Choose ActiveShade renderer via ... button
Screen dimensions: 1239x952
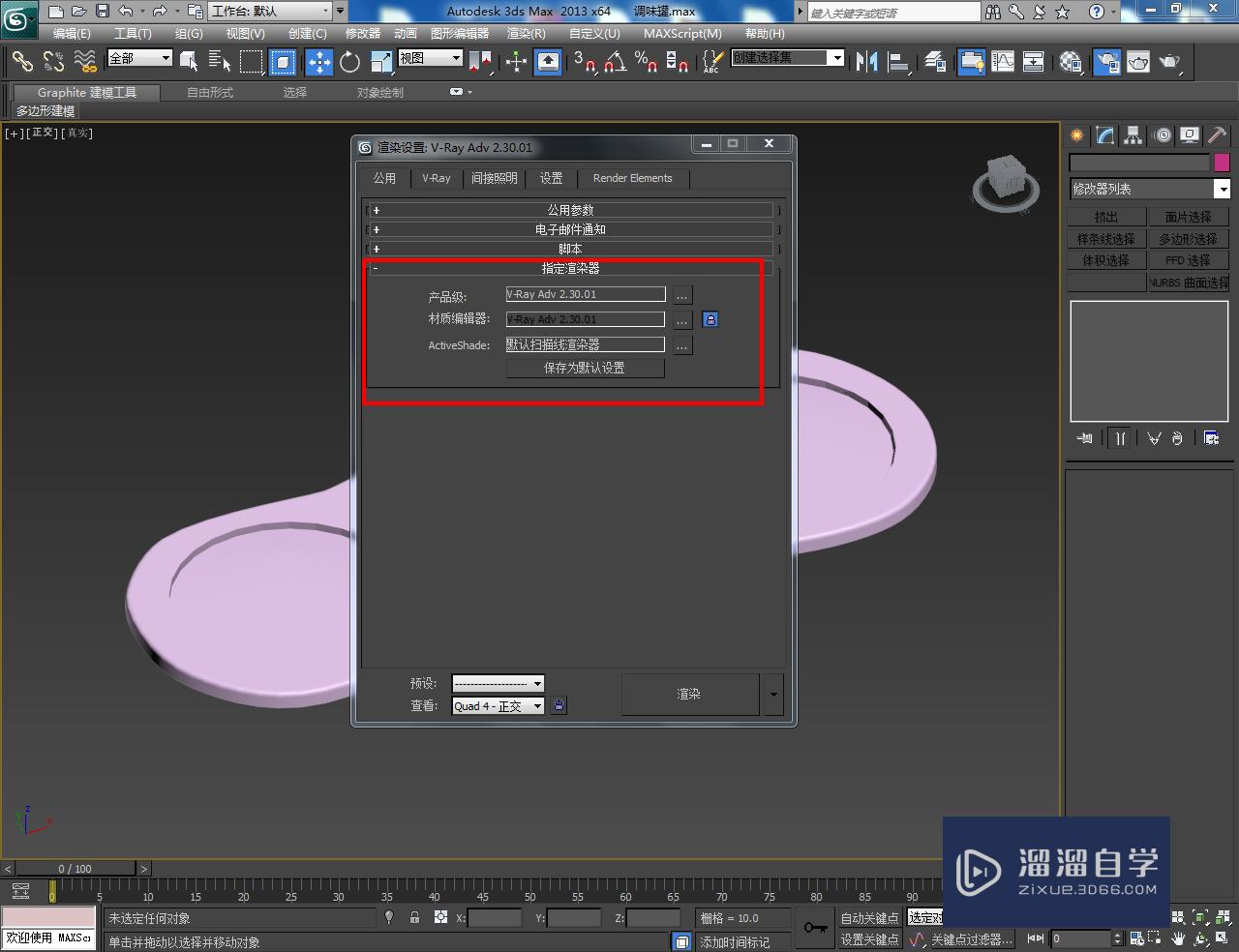682,345
